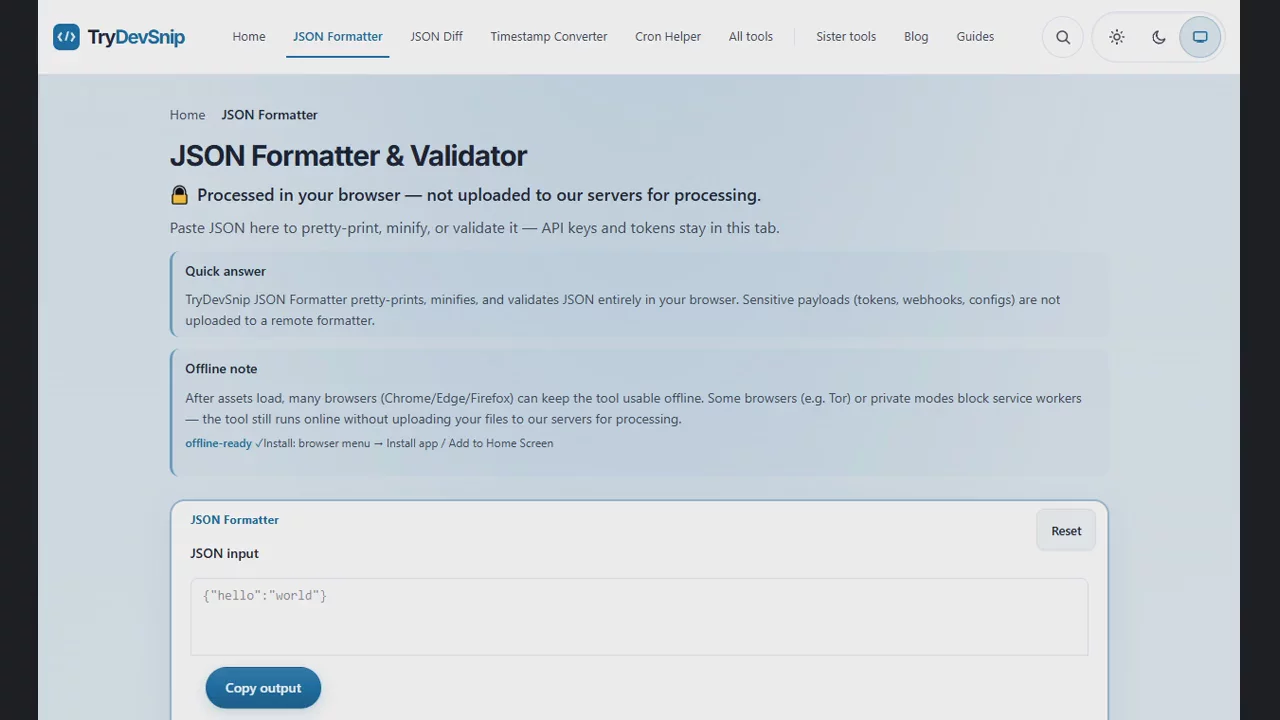The width and height of the screenshot is (1280, 720).
Task: Click the Copy output button
Action: (x=263, y=688)
